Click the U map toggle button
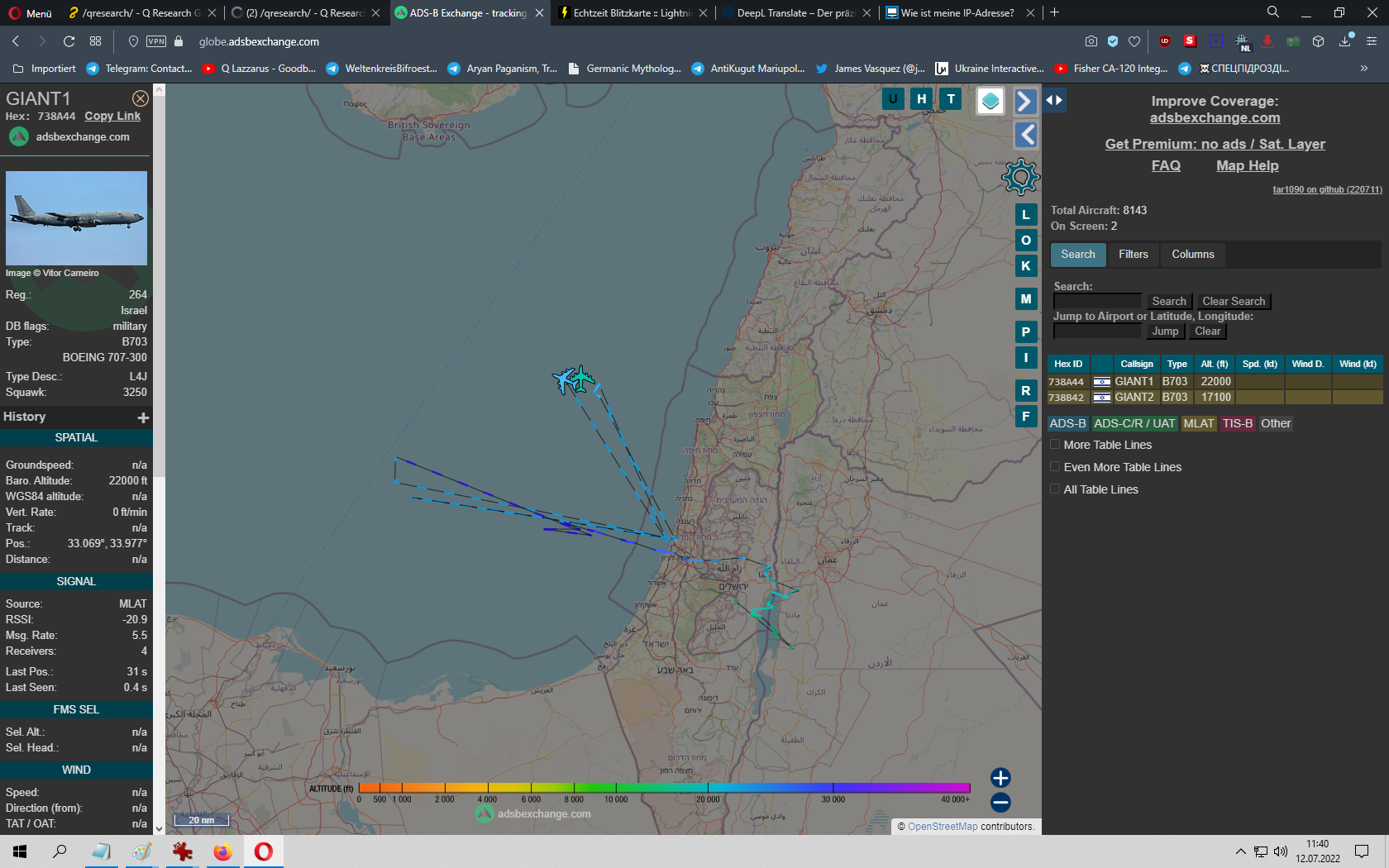Image resolution: width=1389 pixels, height=868 pixels. pos(893,99)
